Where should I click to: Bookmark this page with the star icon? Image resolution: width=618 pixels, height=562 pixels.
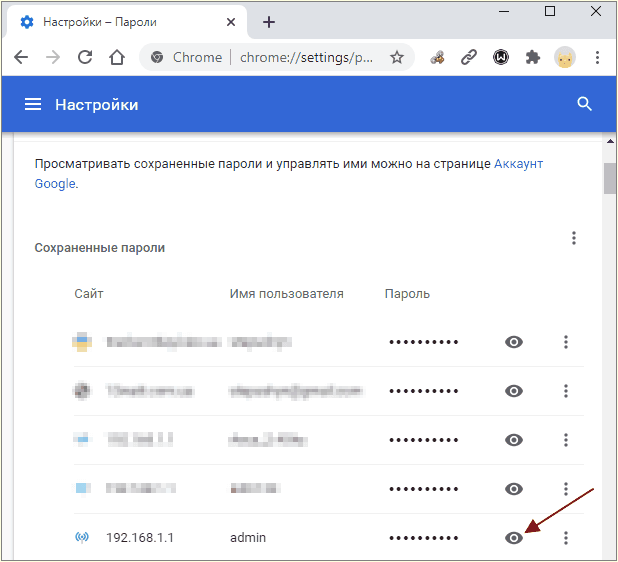pos(396,58)
